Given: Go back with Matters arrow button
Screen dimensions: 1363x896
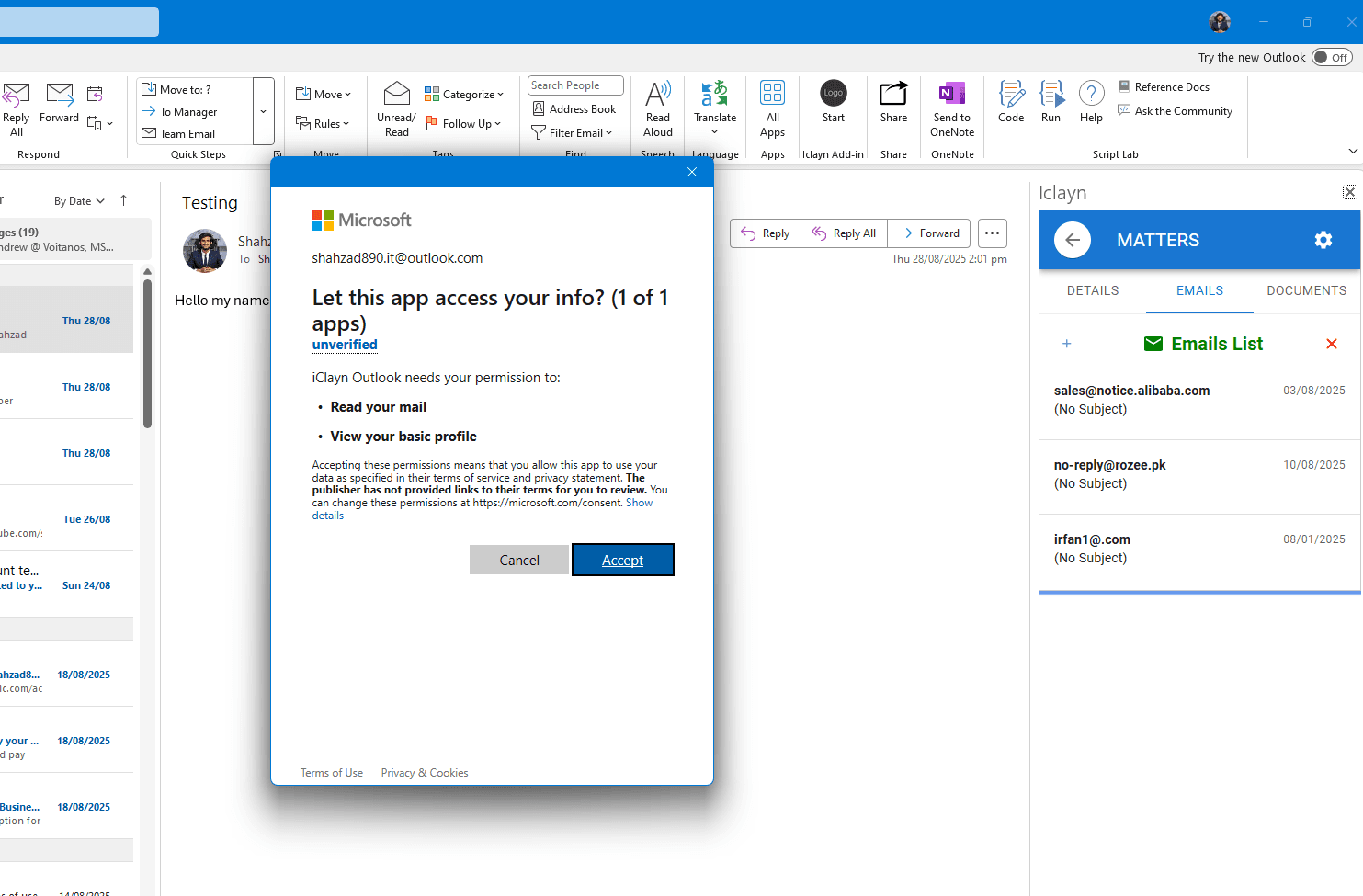Looking at the screenshot, I should (x=1072, y=240).
